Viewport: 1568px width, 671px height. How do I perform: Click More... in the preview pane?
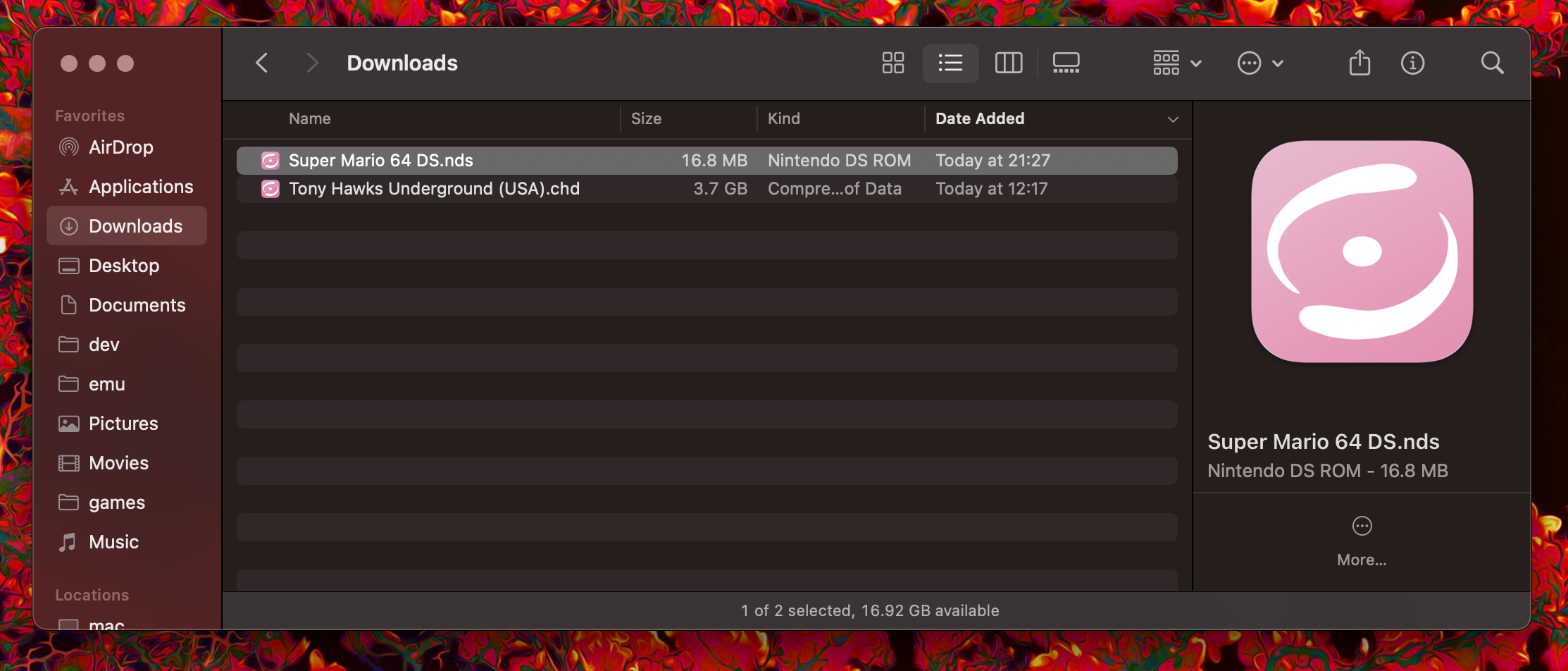[1362, 560]
